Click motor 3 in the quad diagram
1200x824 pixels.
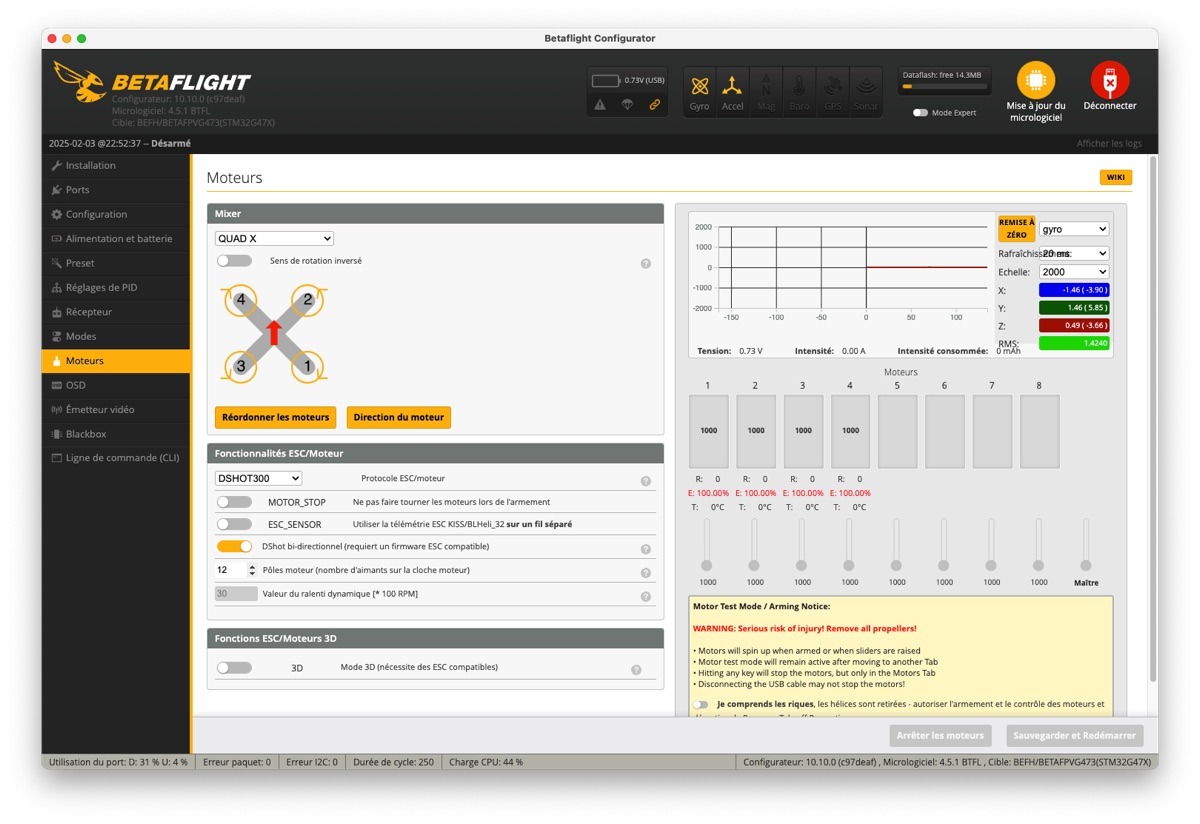coord(240,366)
